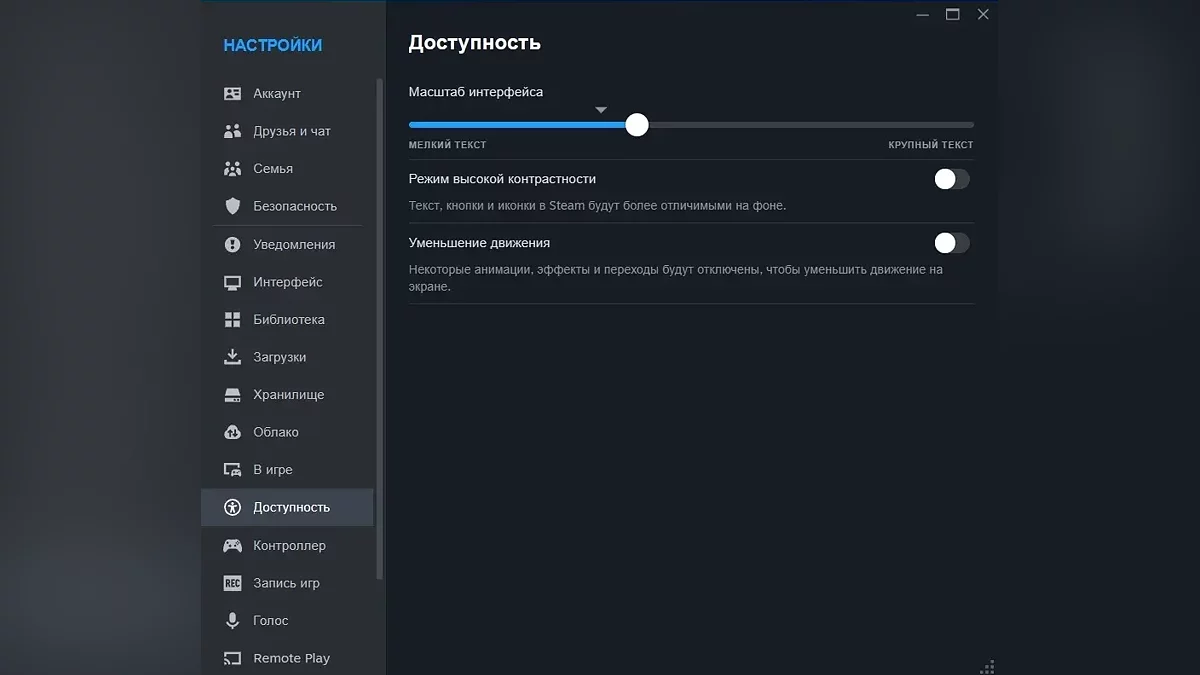Open Controller via the gamepad icon
Image resolution: width=1200 pixels, height=675 pixels.
click(x=232, y=546)
